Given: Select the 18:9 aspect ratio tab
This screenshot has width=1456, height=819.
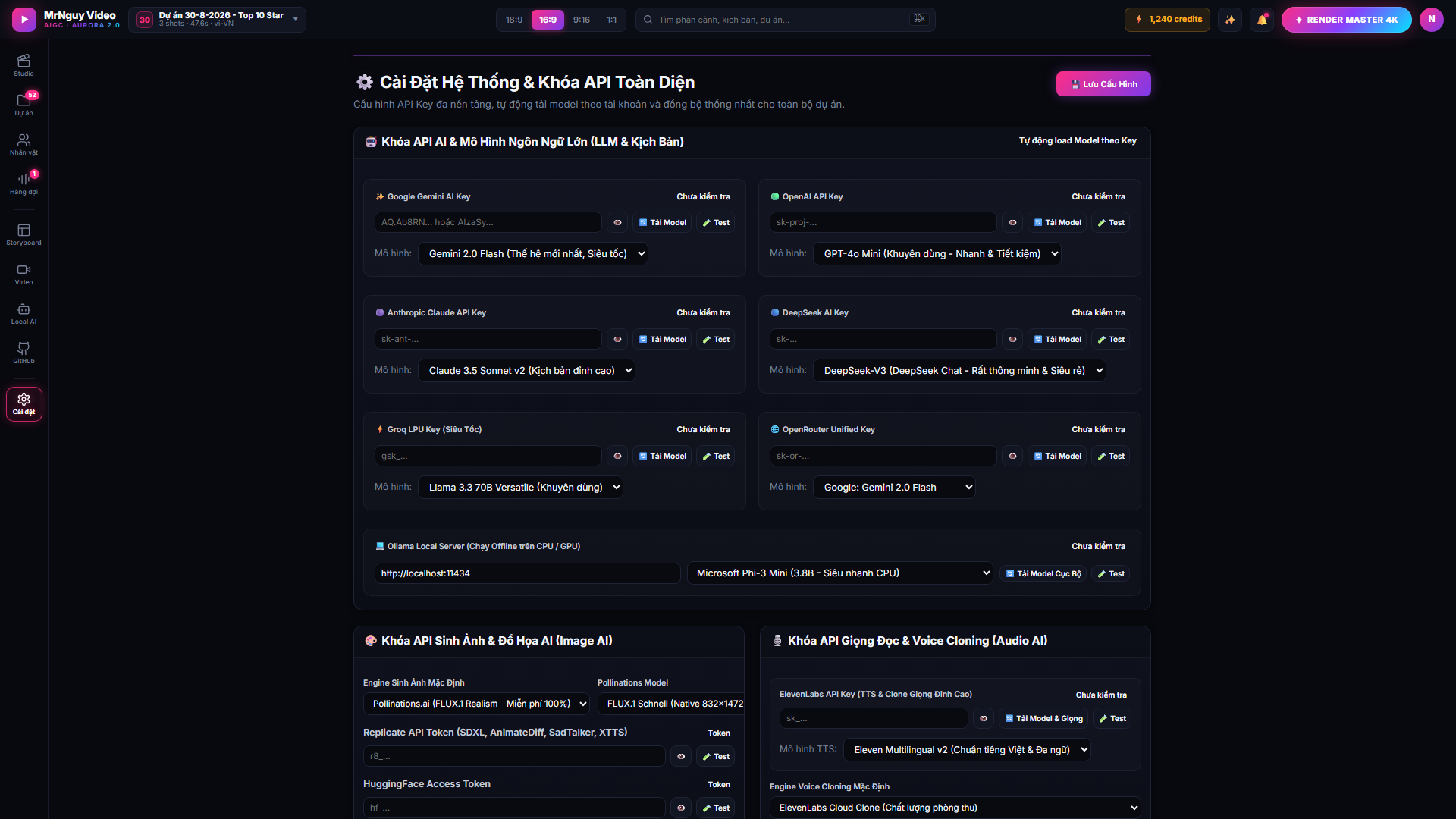Looking at the screenshot, I should tap(514, 20).
